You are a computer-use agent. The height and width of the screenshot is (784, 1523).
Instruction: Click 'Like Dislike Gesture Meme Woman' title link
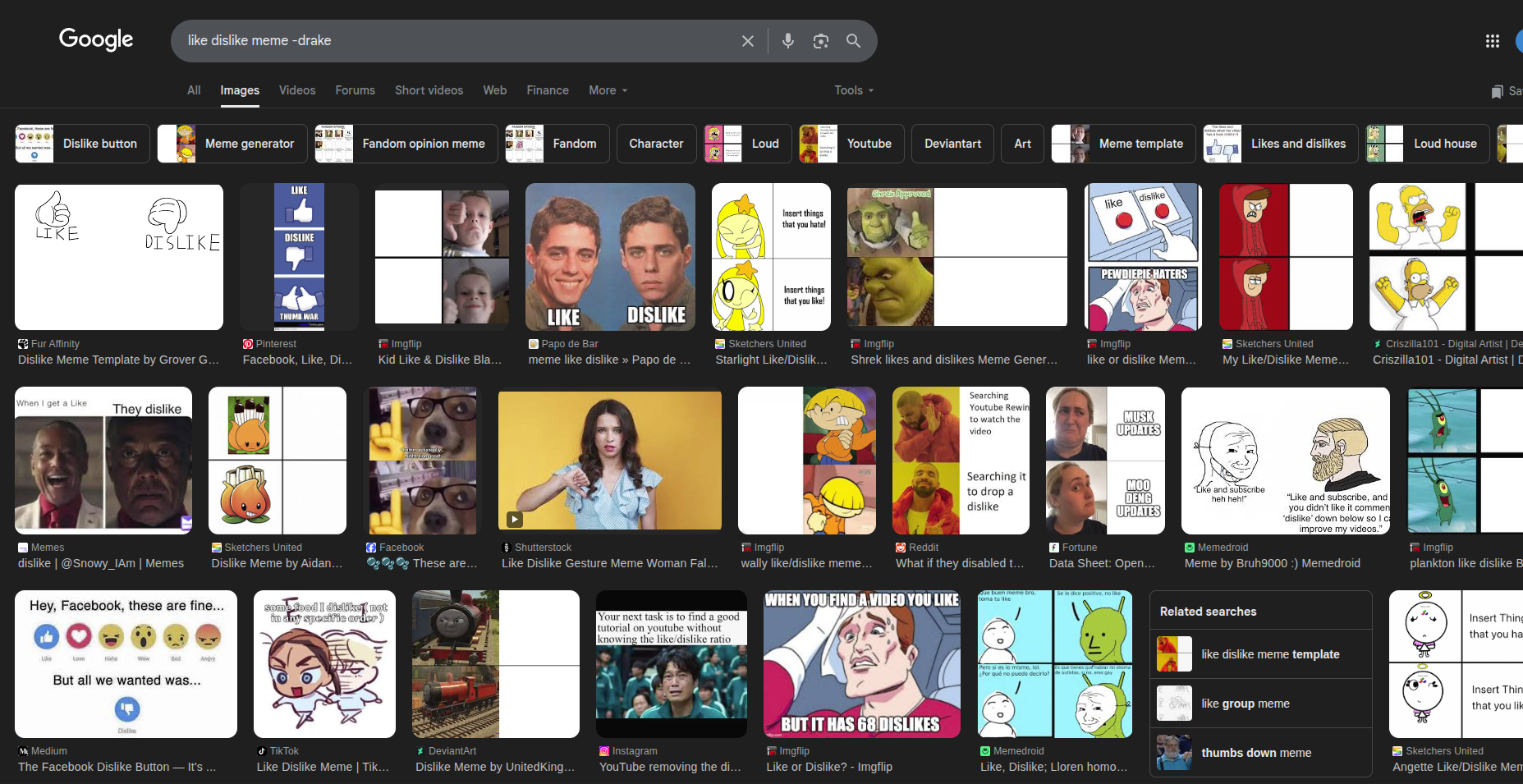click(x=610, y=563)
